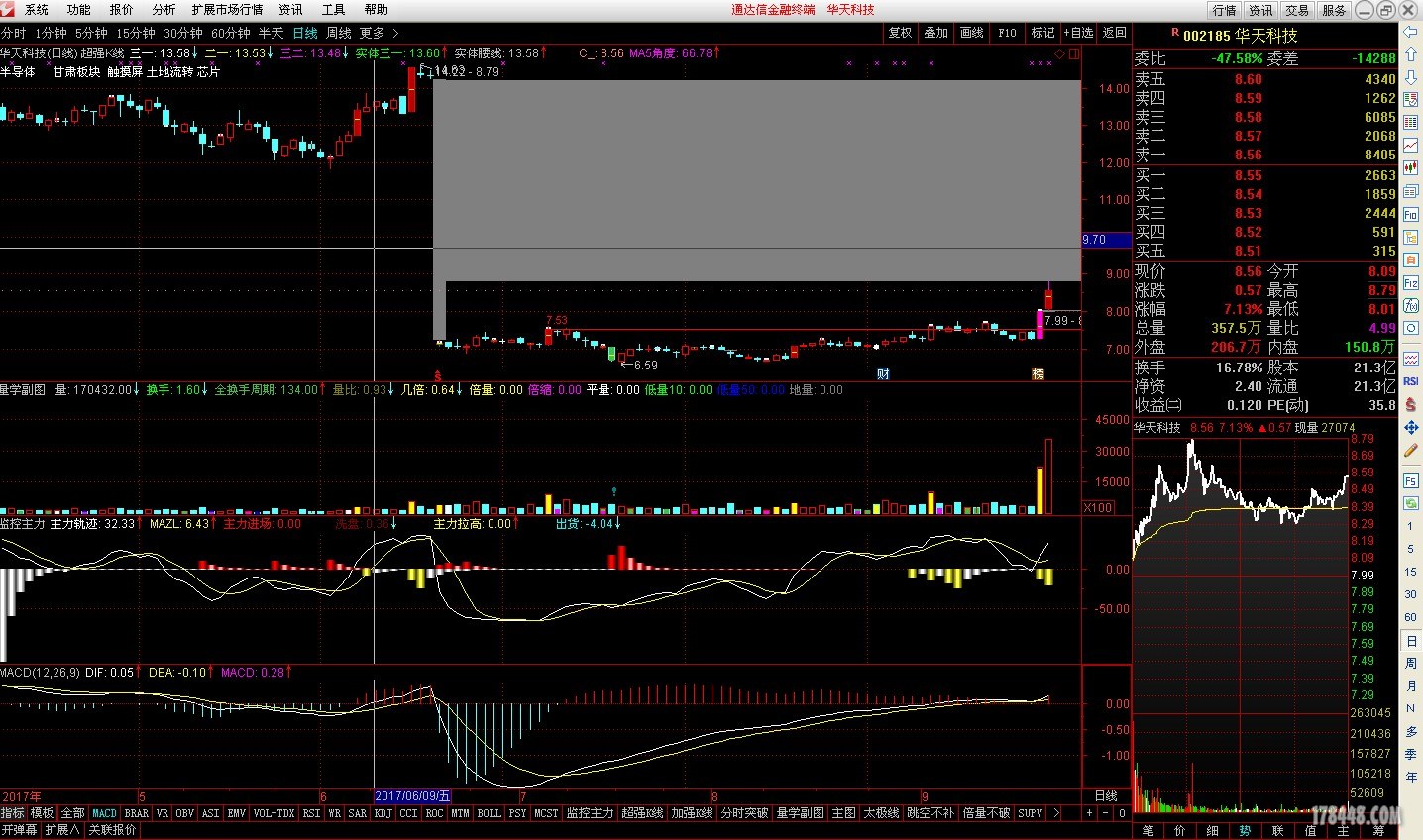Click the up arrow sidebar icon
The height and width of the screenshot is (840, 1423).
1410,53
